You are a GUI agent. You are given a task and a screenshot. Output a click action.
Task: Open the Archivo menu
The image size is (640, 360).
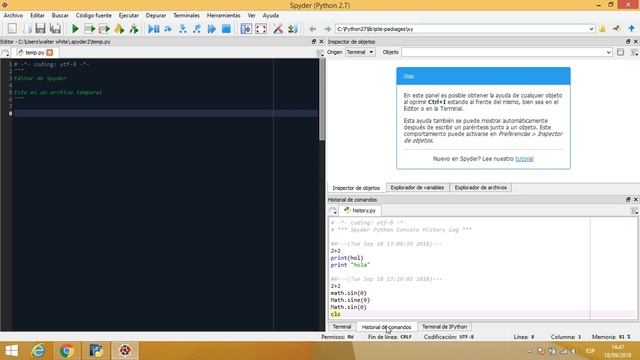coord(13,15)
